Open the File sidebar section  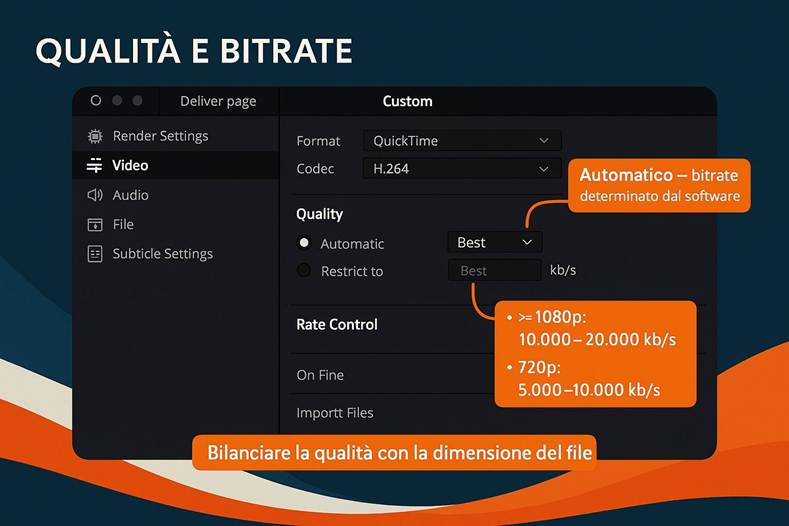pos(176,224)
